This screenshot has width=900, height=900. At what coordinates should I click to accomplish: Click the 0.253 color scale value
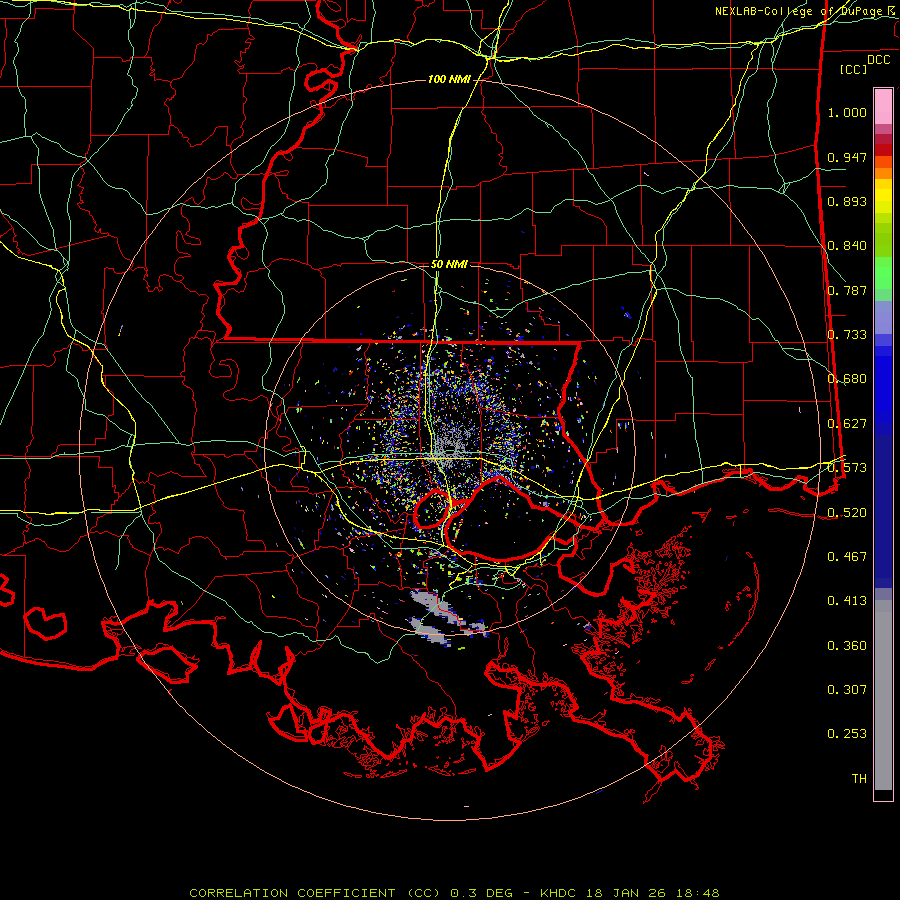tap(847, 734)
